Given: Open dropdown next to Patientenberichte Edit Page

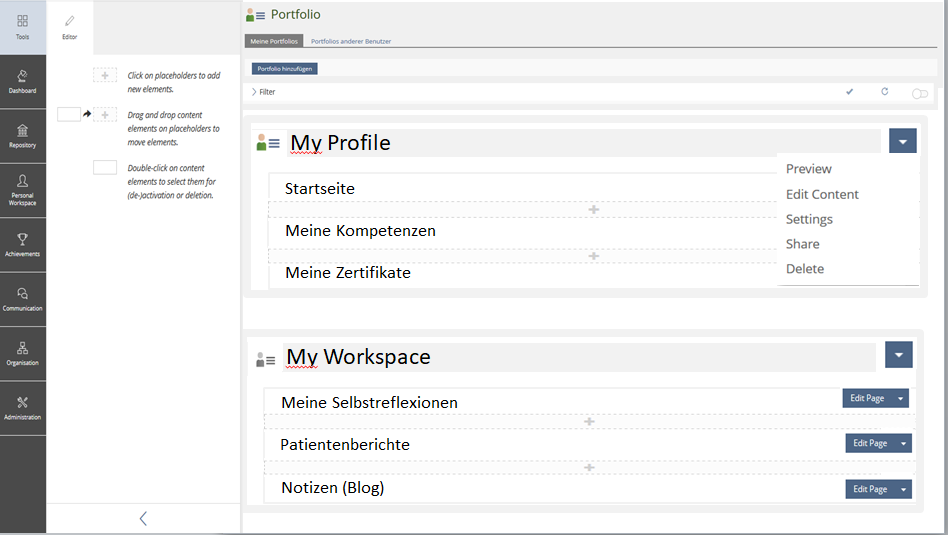Looking at the screenshot, I should click(x=903, y=443).
